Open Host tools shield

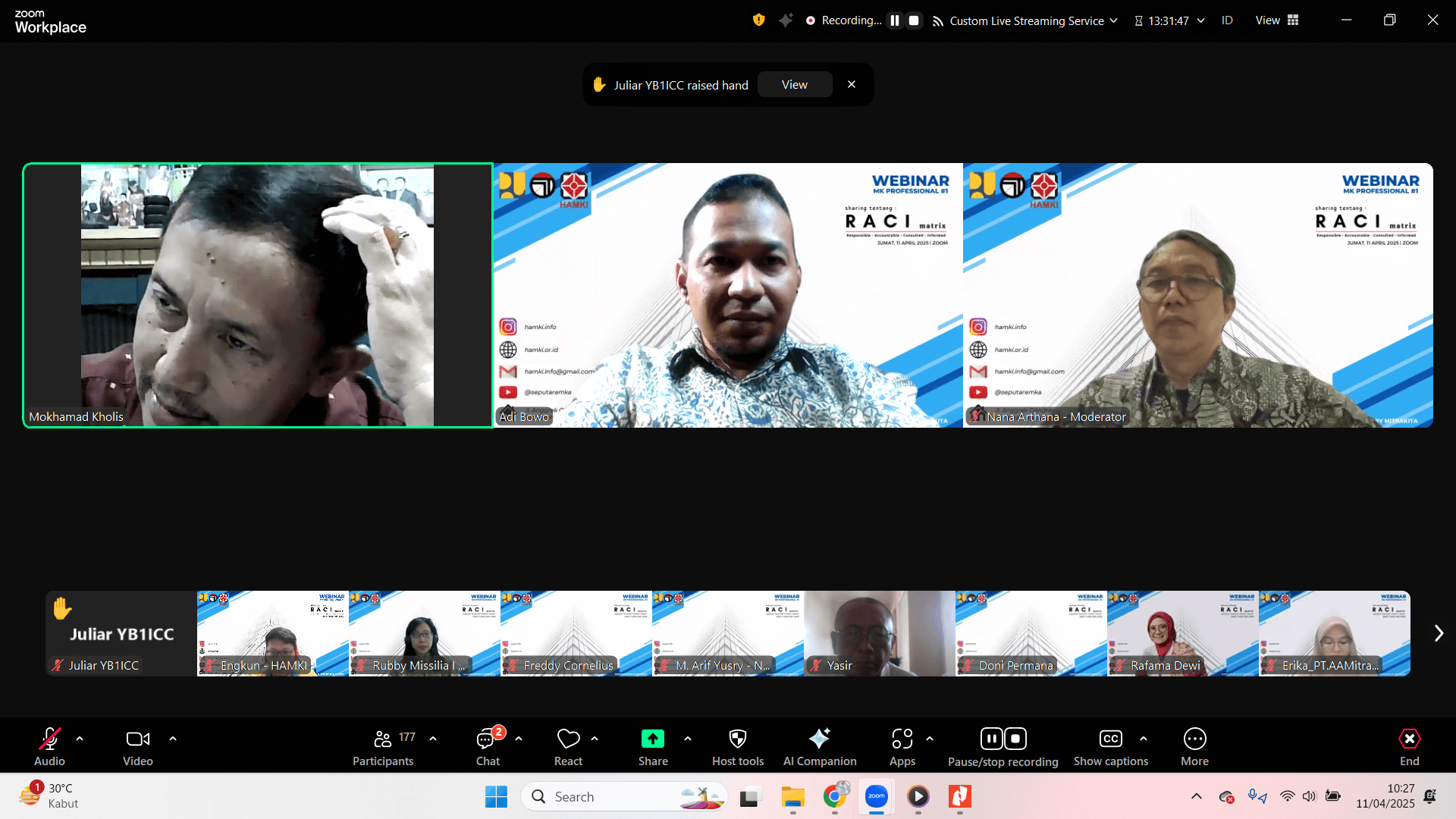(737, 739)
